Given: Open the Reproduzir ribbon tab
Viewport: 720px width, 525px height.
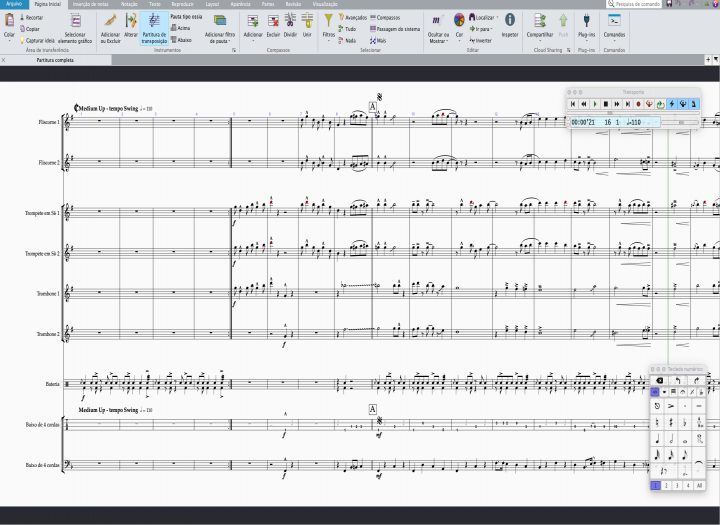Looking at the screenshot, I should tap(183, 4).
